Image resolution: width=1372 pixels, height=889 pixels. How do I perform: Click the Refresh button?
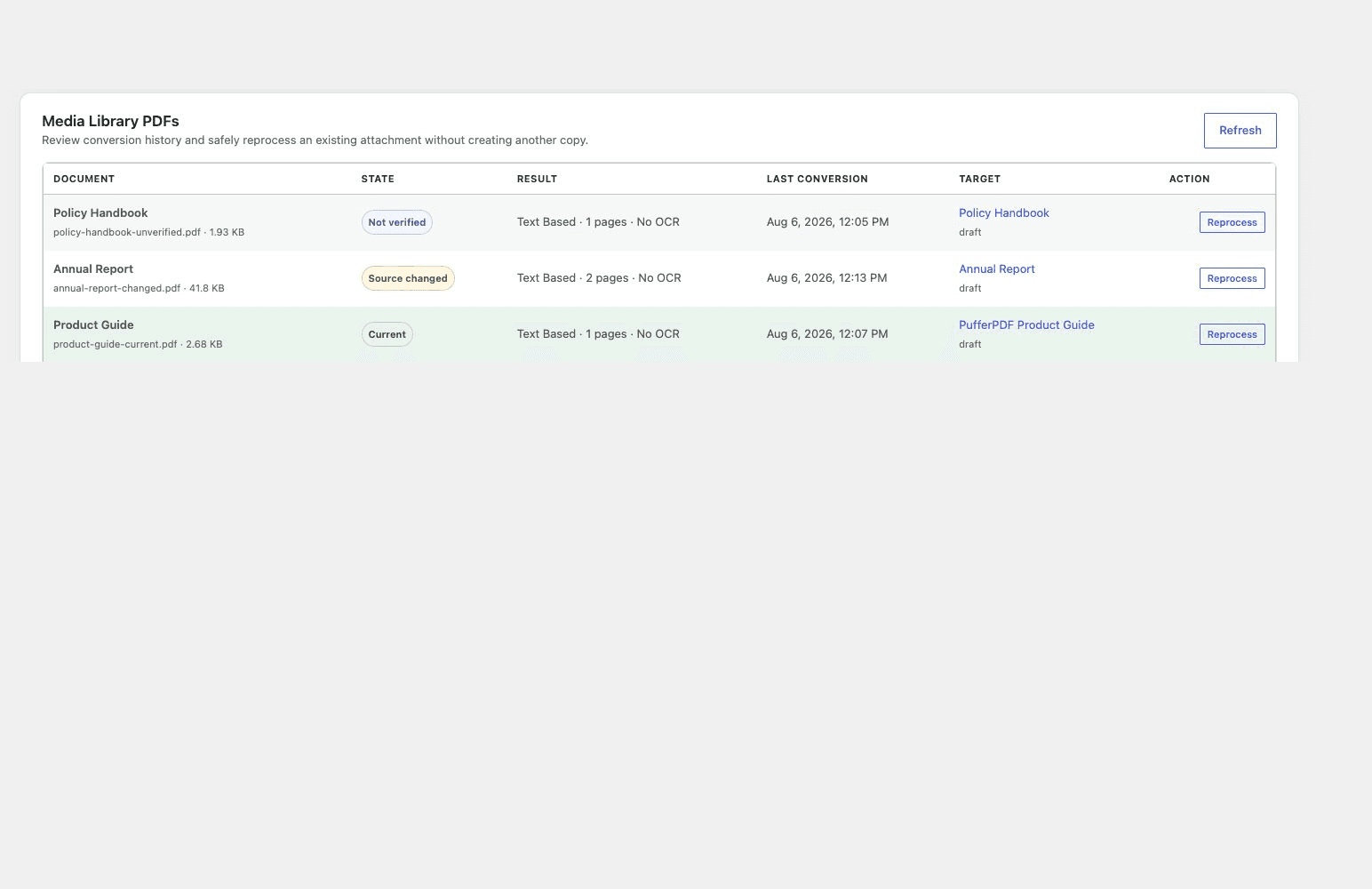1240,131
